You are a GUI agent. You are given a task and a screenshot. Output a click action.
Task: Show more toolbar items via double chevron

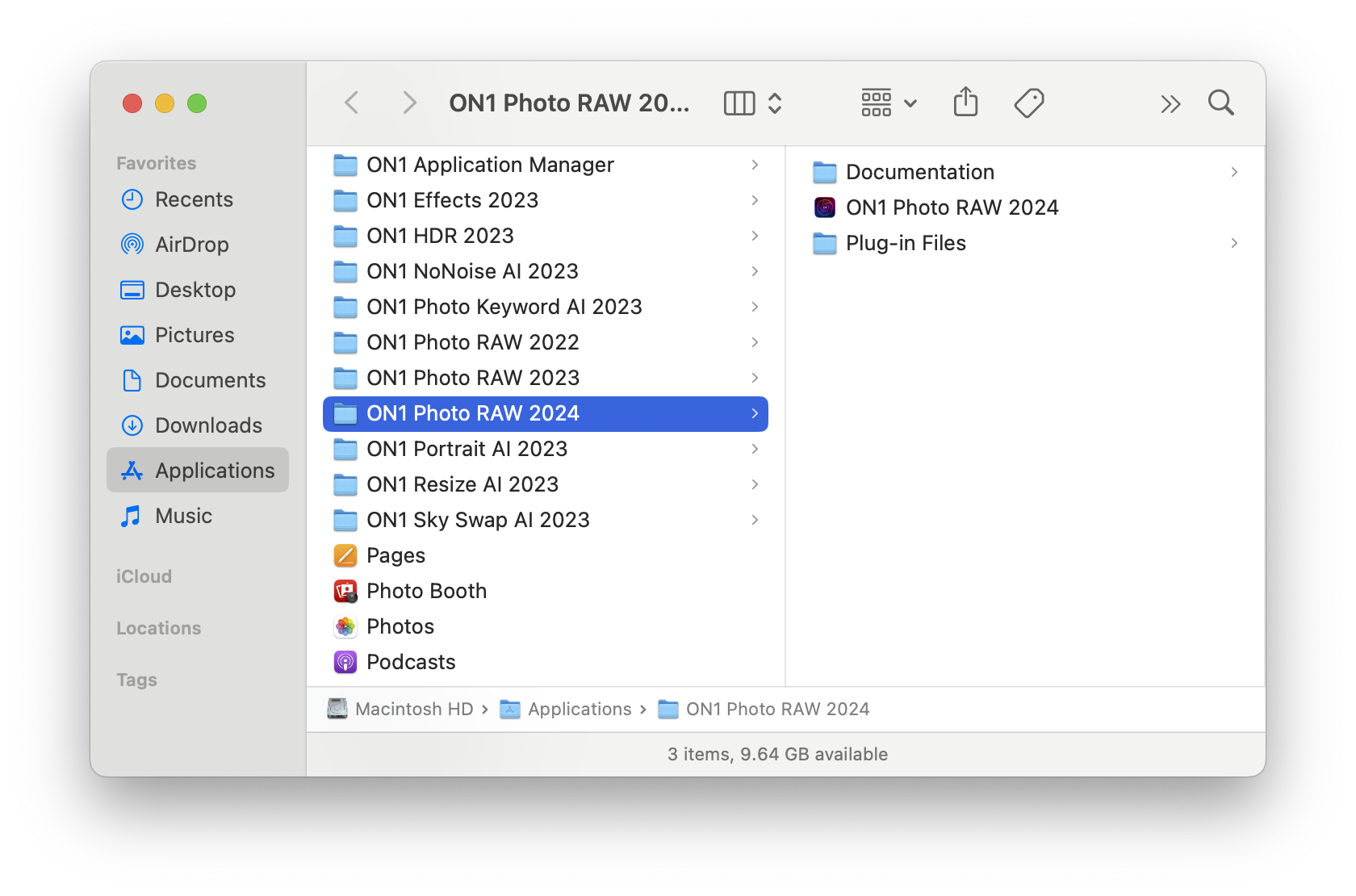(x=1170, y=103)
